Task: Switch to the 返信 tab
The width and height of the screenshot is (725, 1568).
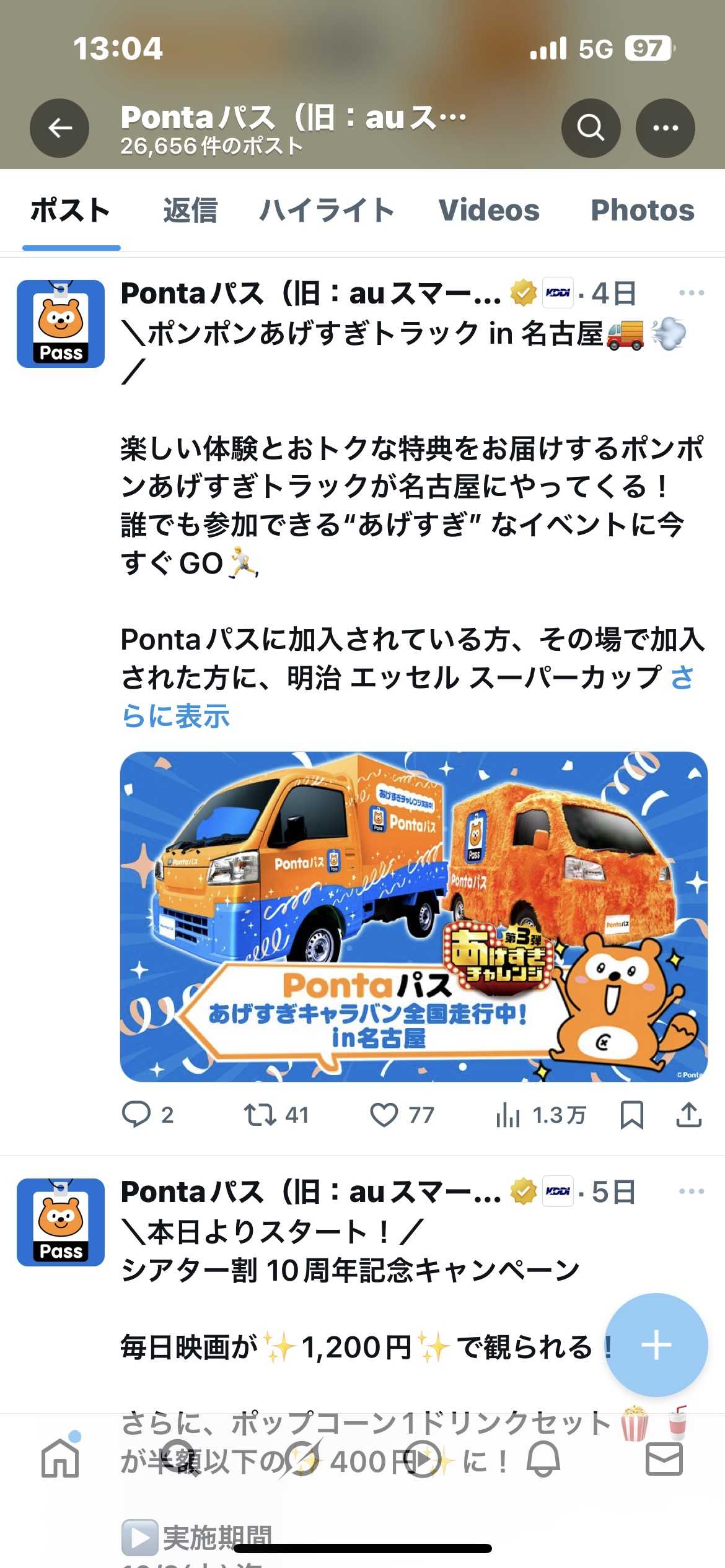Action: [190, 210]
